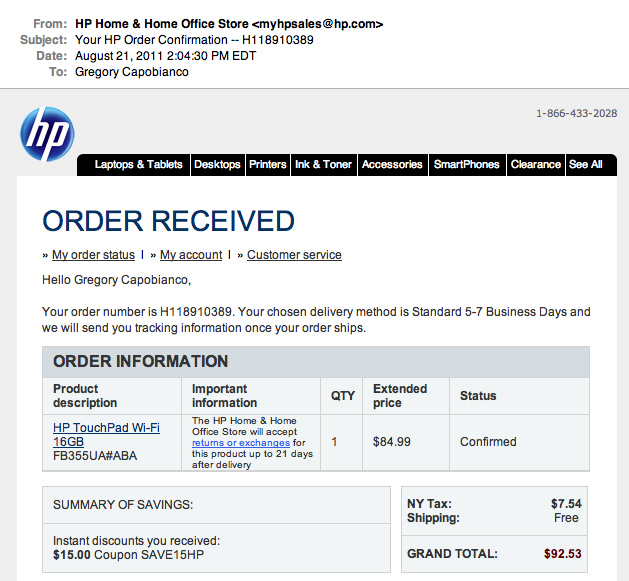Go to Ink & Toner section
The height and width of the screenshot is (581, 629).
(323, 165)
